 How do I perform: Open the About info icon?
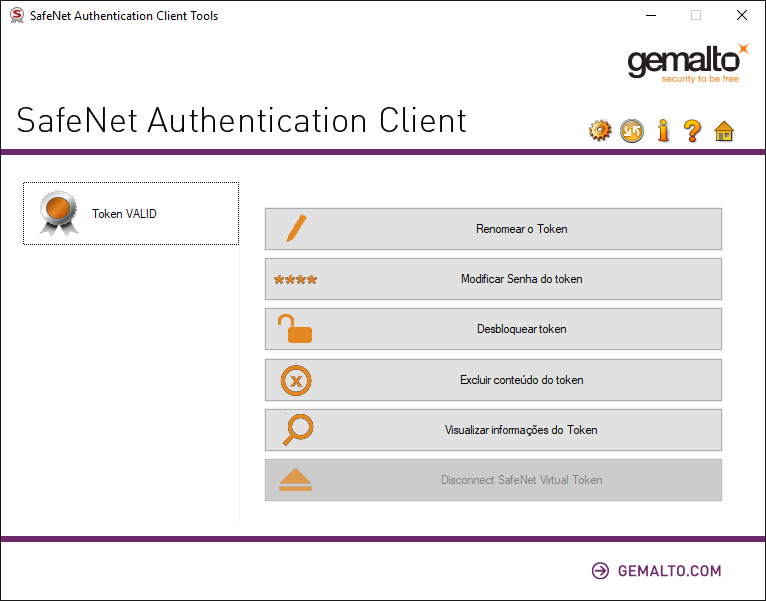tap(662, 131)
